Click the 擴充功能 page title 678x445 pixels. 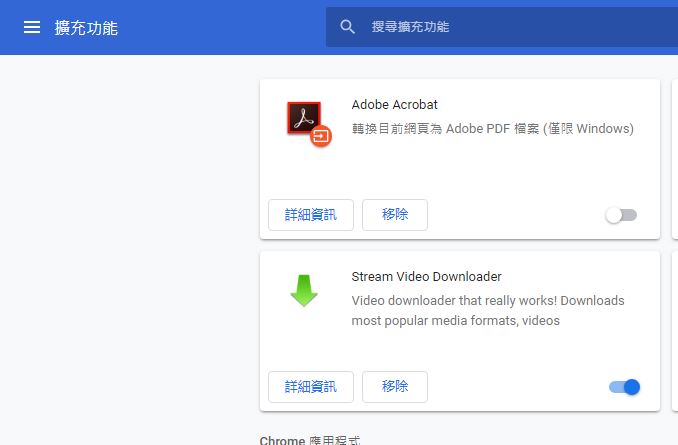[86, 28]
